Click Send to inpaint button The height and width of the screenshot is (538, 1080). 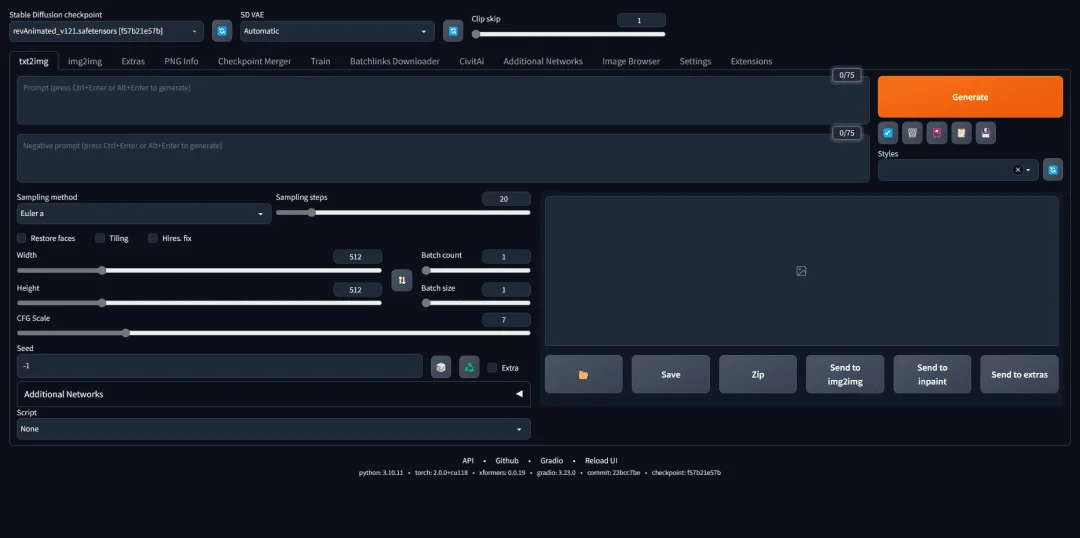coord(932,374)
